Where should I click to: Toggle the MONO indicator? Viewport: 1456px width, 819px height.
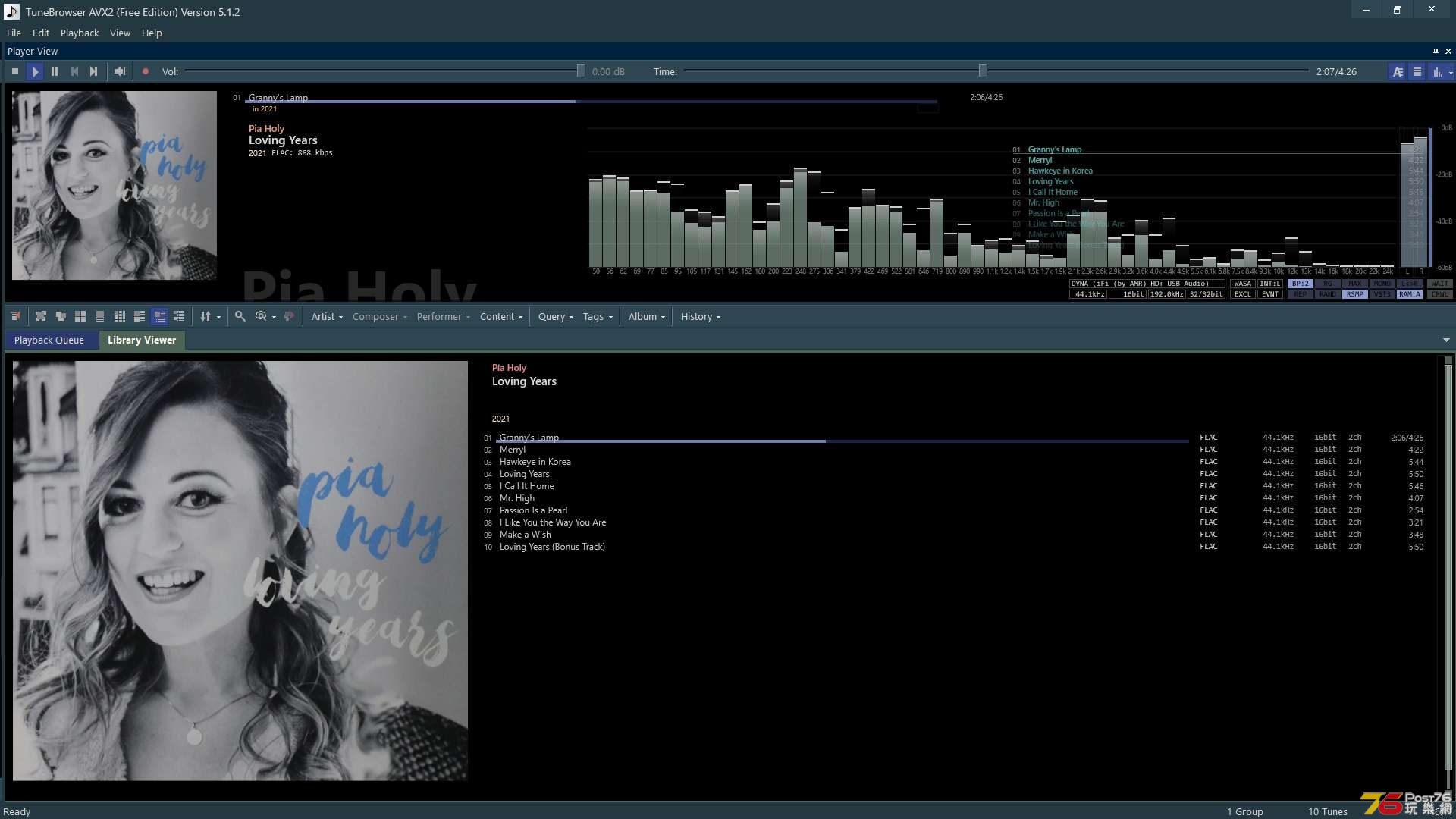[1382, 284]
